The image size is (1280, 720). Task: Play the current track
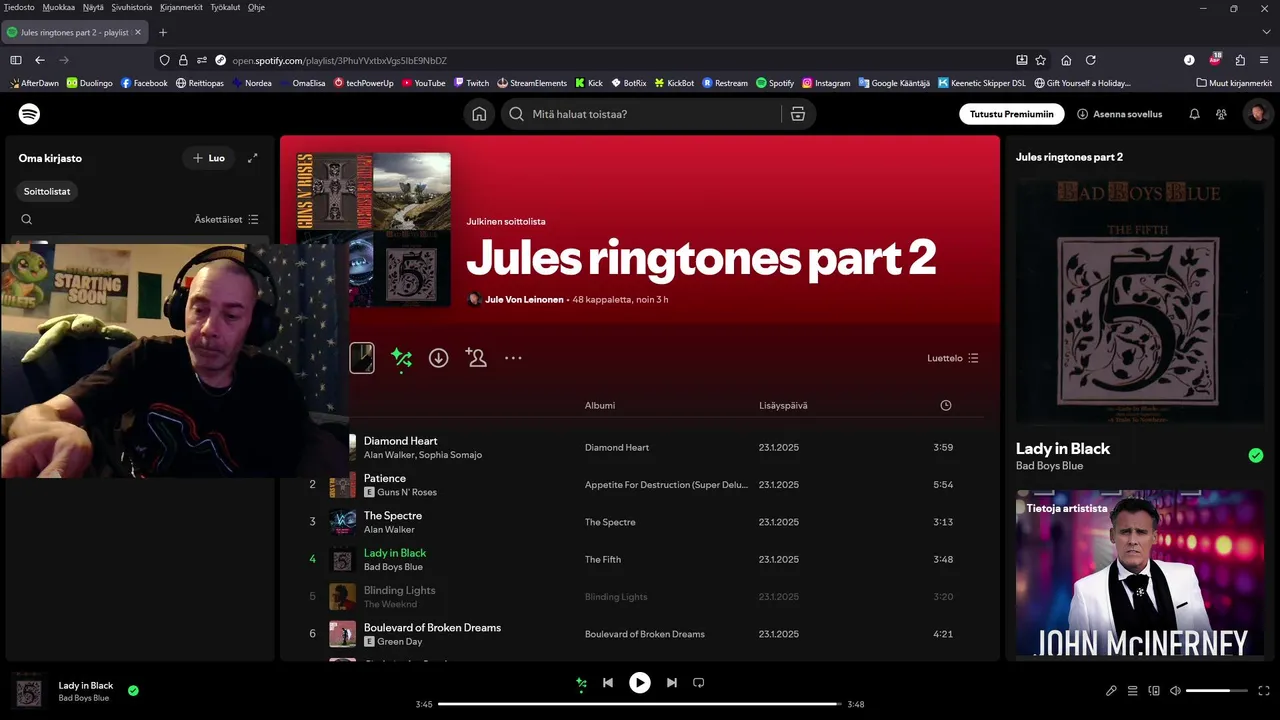(640, 683)
